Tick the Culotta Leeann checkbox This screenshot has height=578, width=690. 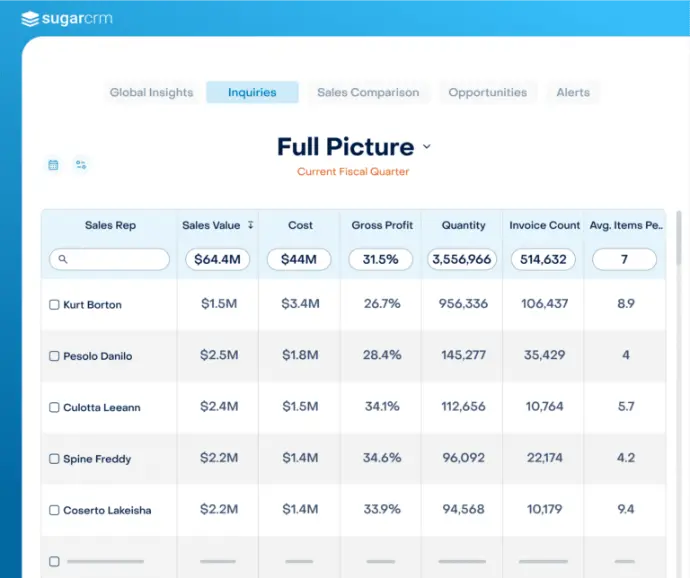[x=54, y=407]
